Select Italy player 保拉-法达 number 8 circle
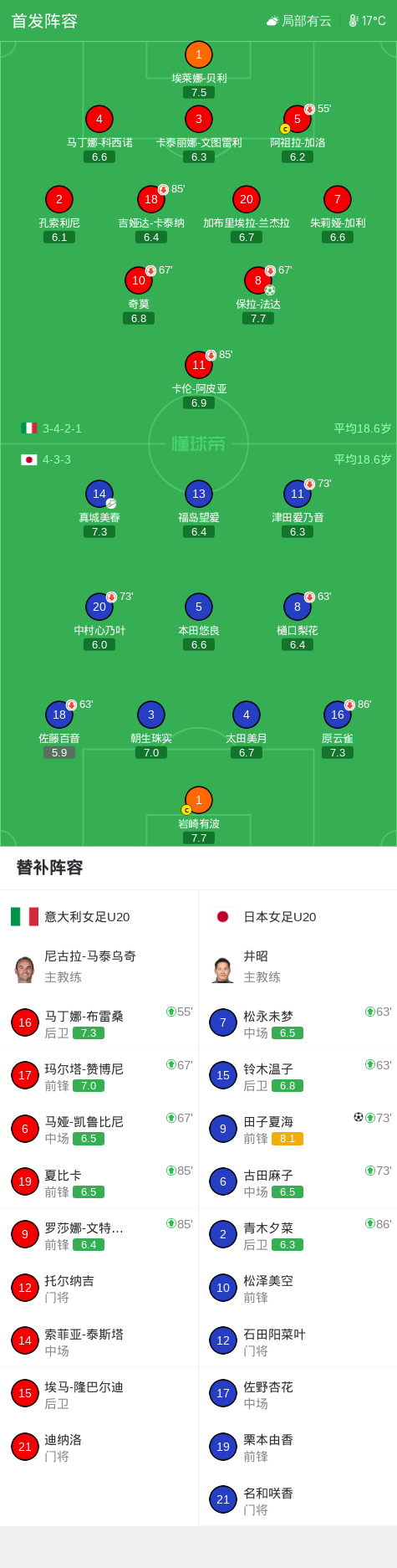 (x=258, y=280)
